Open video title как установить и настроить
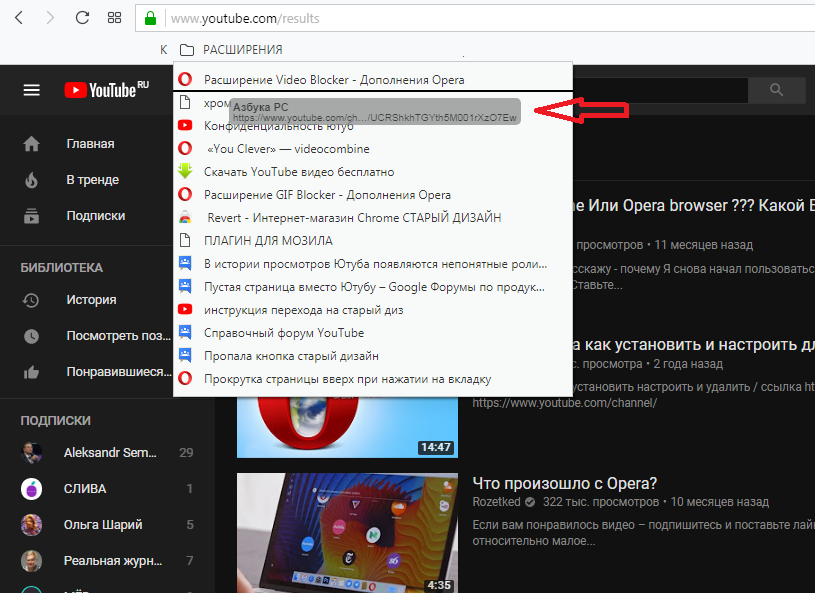Image resolution: width=815 pixels, height=593 pixels. pos(693,345)
